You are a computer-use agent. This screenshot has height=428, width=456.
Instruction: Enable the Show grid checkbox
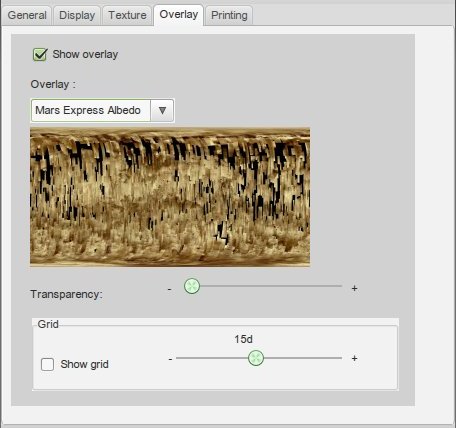pos(47,364)
